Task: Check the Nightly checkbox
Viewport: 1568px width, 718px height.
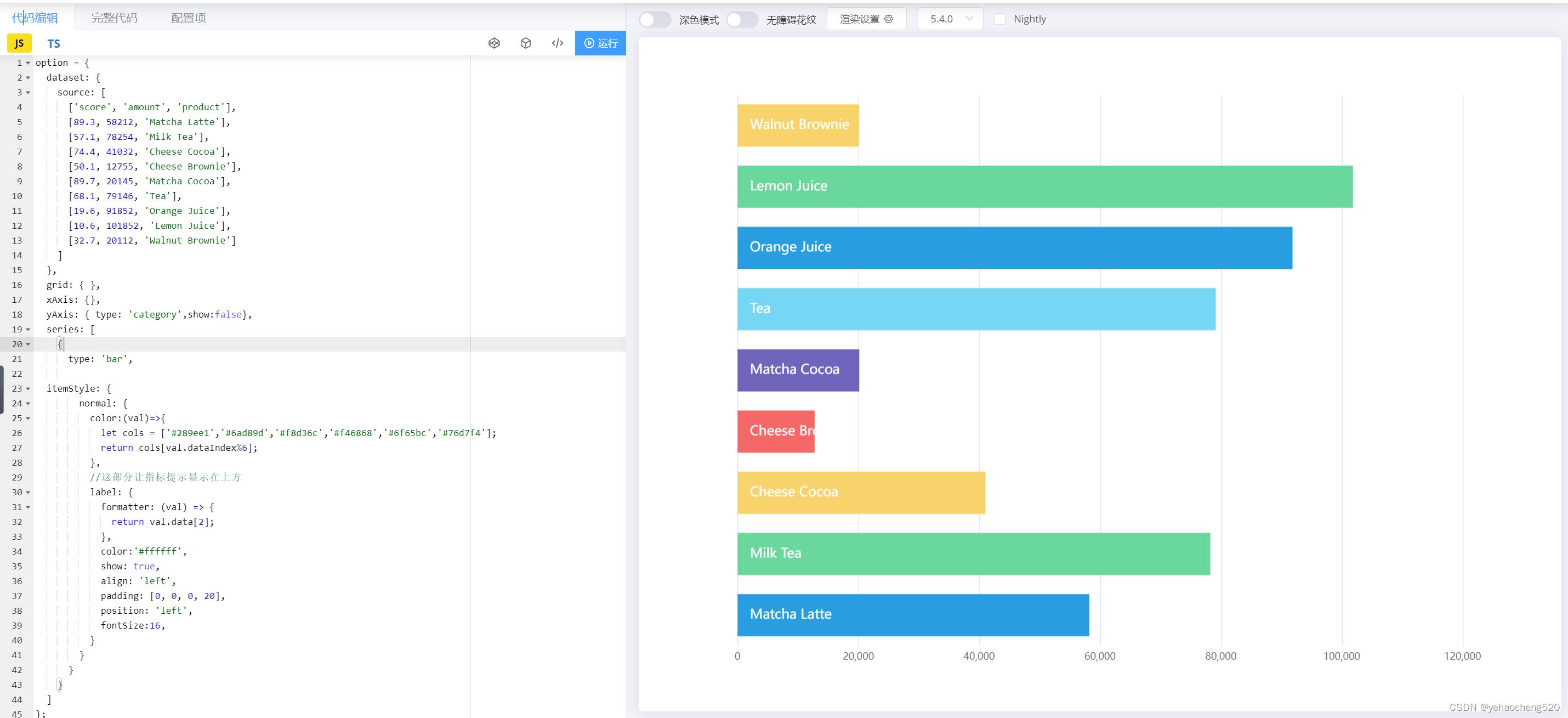Action: (x=1000, y=19)
